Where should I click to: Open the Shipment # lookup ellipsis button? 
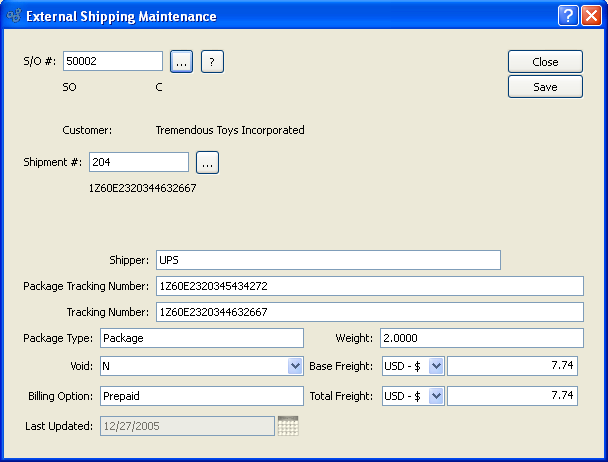207,162
